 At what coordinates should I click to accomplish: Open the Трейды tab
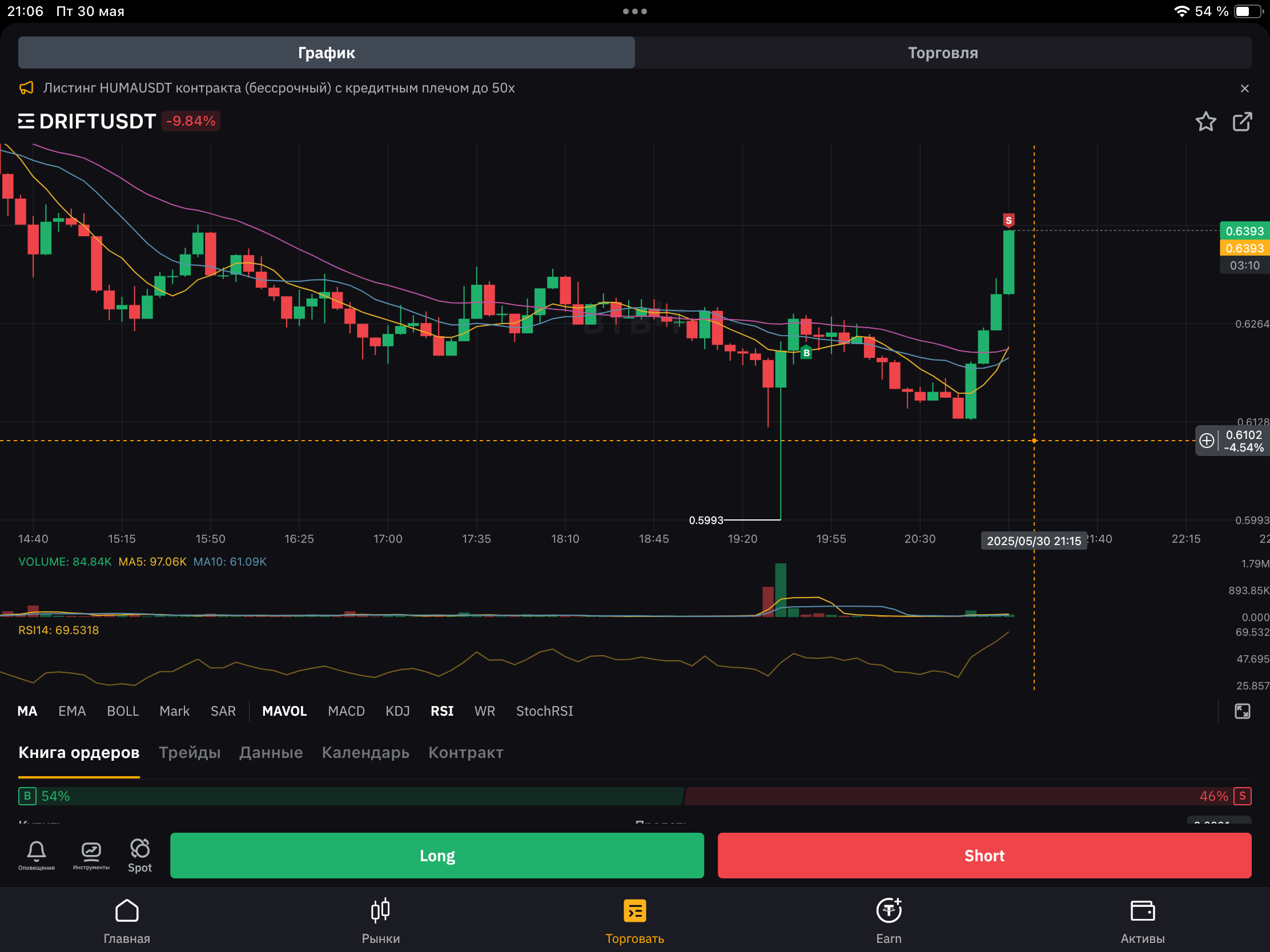tap(190, 752)
